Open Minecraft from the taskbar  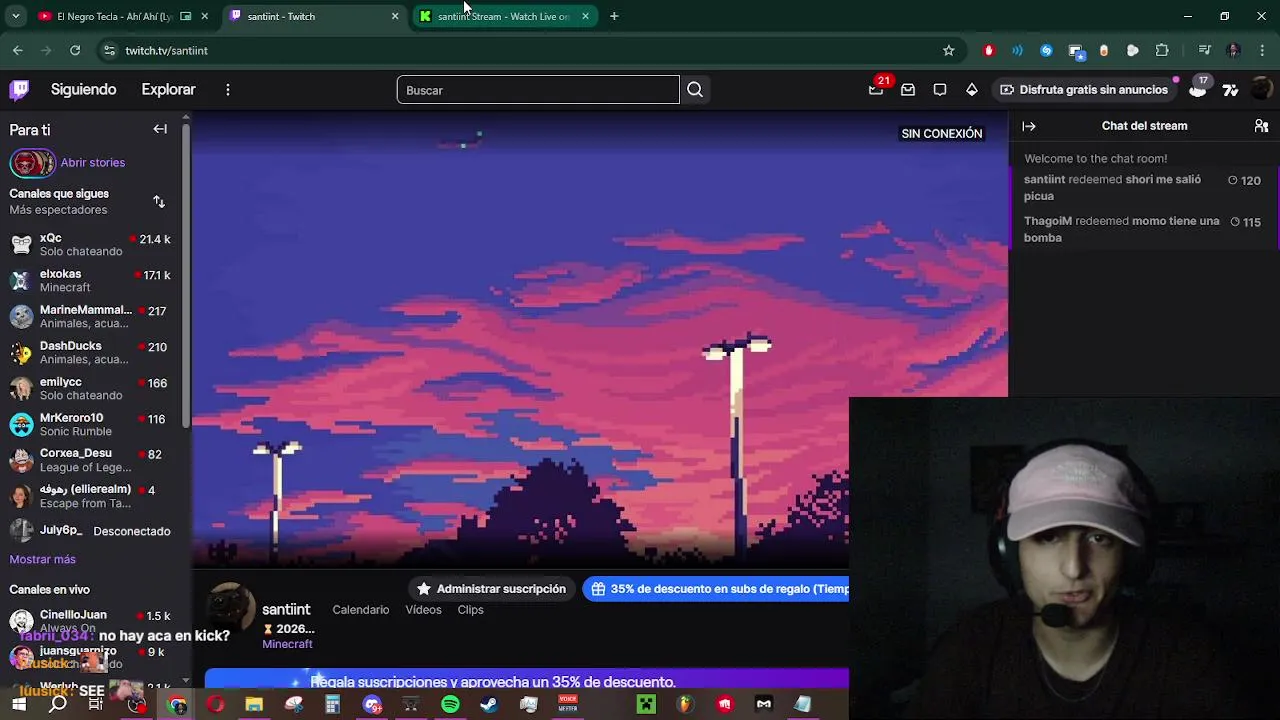[x=646, y=704]
